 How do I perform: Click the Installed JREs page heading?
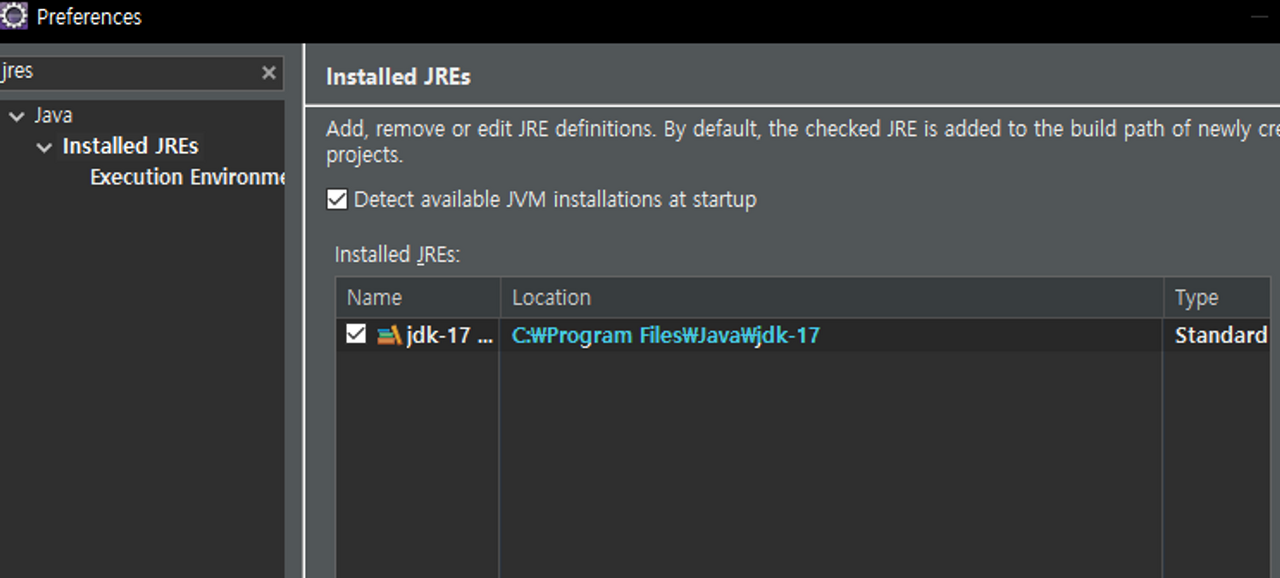click(x=398, y=77)
